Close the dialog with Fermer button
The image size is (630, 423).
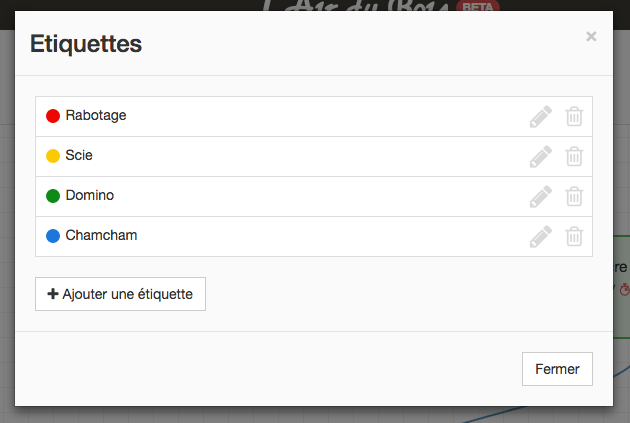(x=557, y=369)
